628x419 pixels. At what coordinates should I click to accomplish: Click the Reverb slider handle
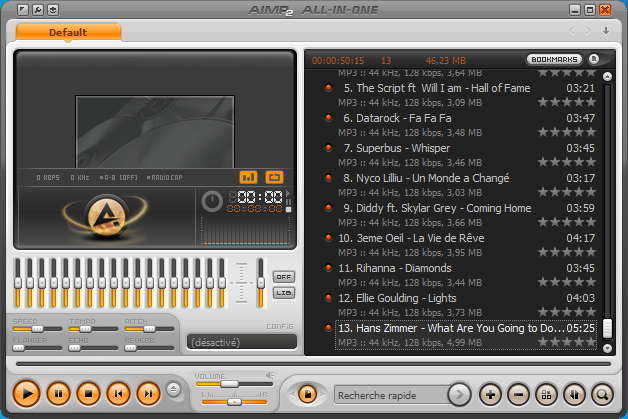(x=131, y=348)
